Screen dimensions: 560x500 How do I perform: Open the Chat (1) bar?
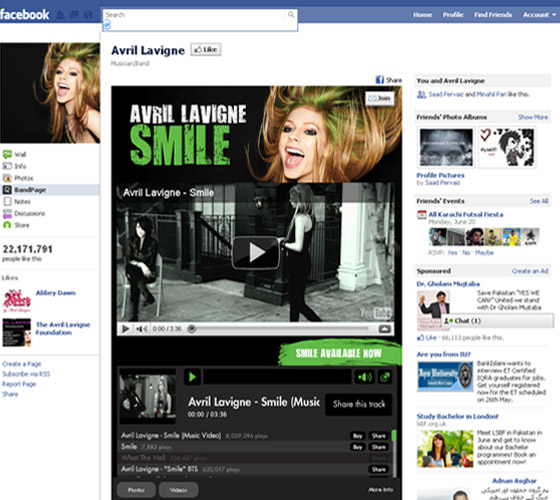[498, 321]
